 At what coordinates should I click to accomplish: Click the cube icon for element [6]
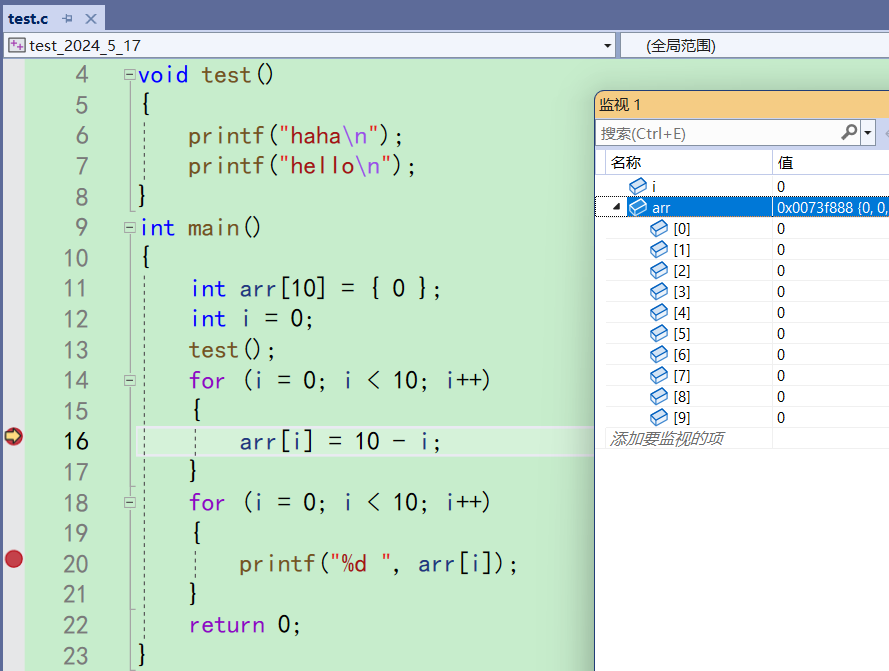(x=659, y=354)
